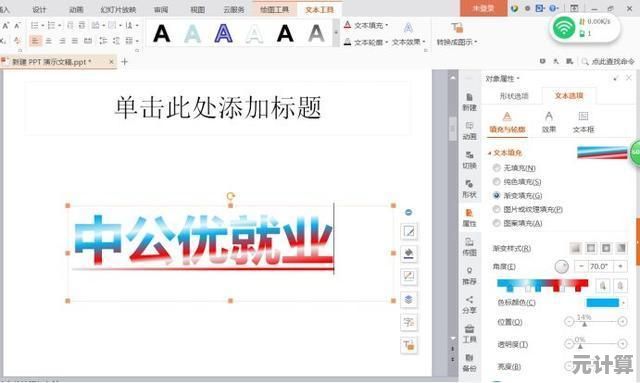This screenshot has width=640, height=383.
Task: Click the rotation handle above the textbox
Action: pyautogui.click(x=230, y=196)
